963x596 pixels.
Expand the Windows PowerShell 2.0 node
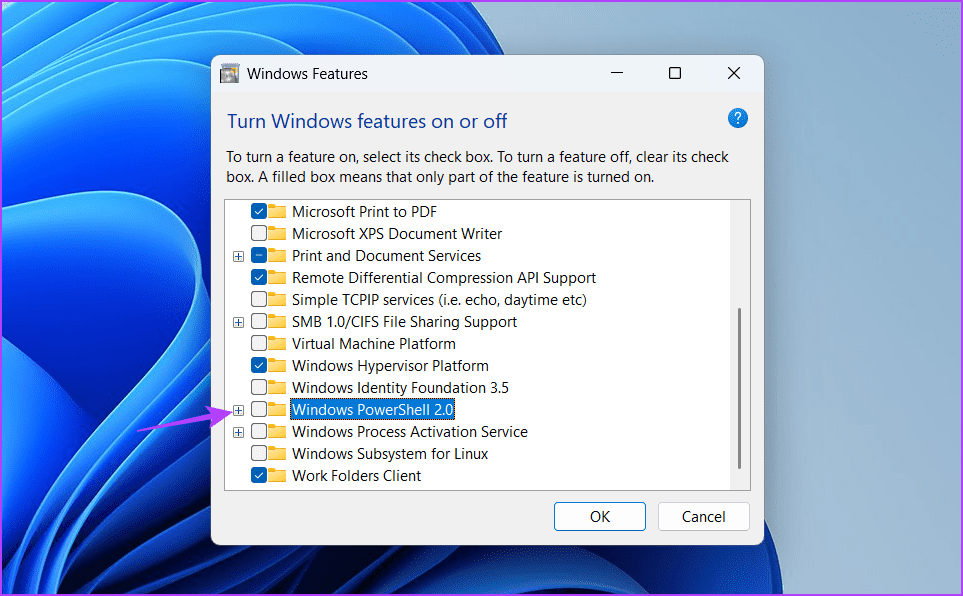coord(238,410)
